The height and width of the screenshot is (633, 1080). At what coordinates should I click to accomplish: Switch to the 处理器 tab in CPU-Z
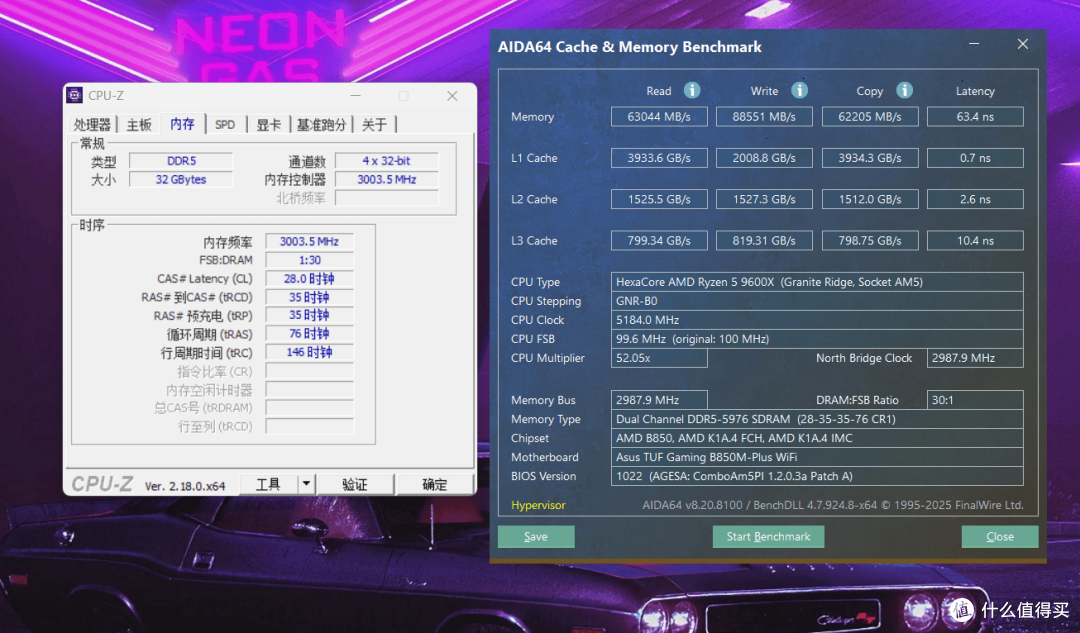pyautogui.click(x=92, y=125)
